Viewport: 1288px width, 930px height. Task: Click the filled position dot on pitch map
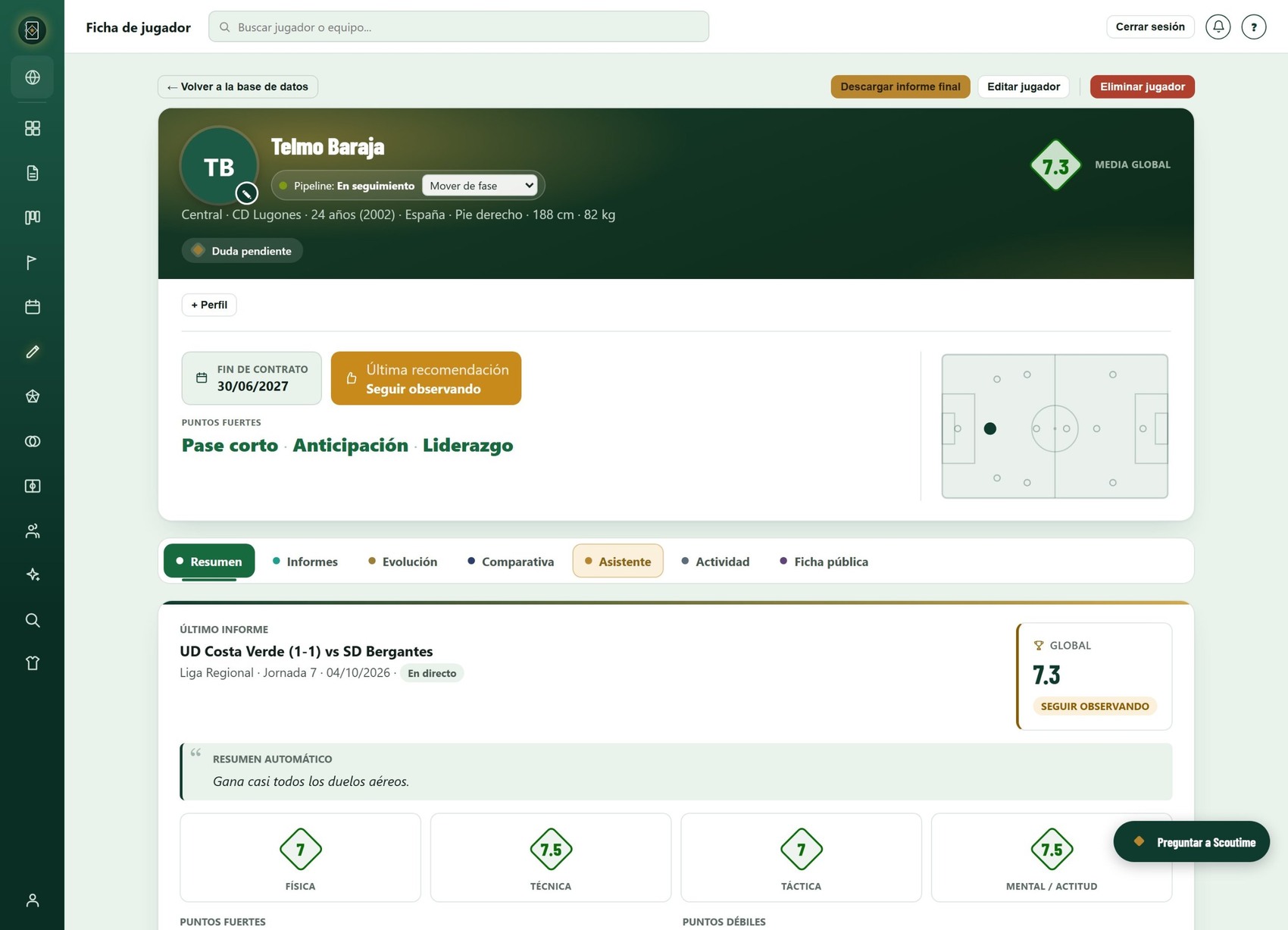coord(989,429)
